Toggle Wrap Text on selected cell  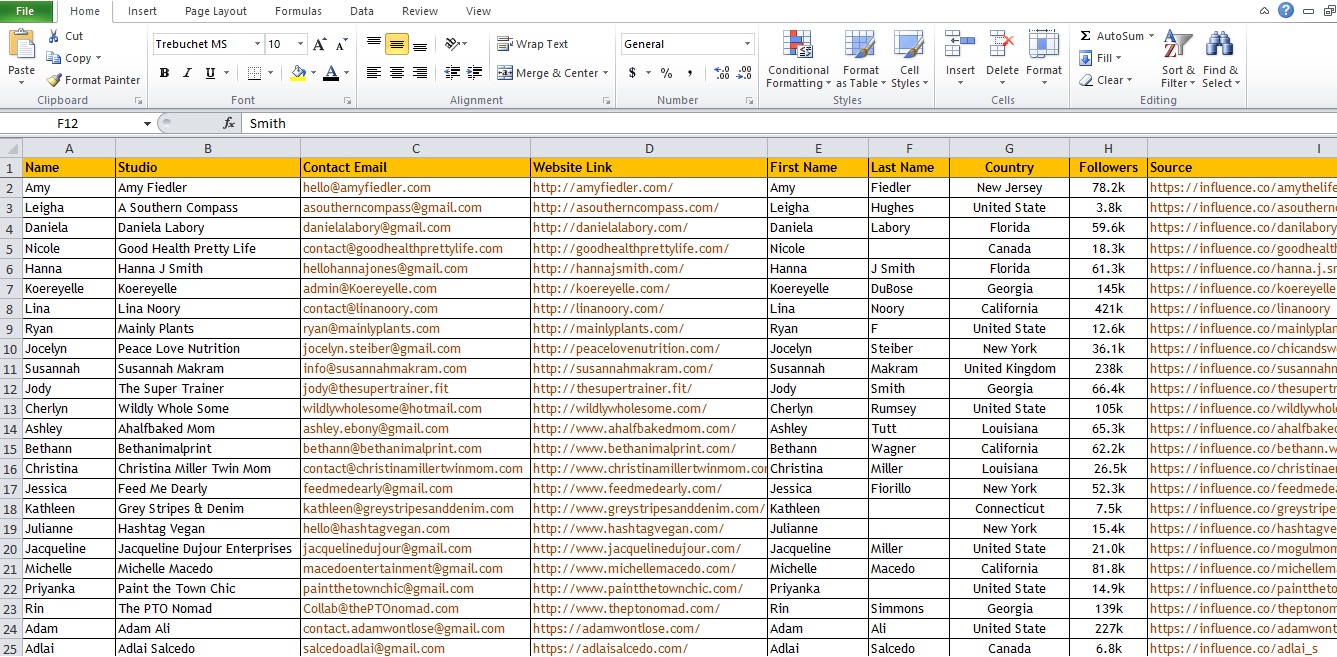tap(533, 44)
